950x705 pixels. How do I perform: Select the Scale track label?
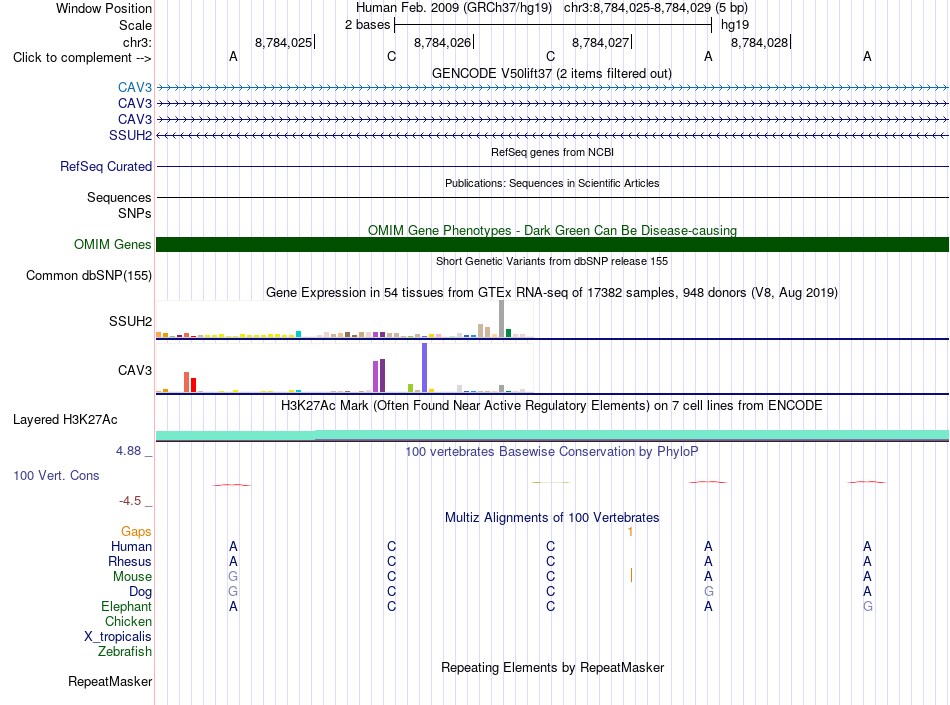(x=135, y=25)
